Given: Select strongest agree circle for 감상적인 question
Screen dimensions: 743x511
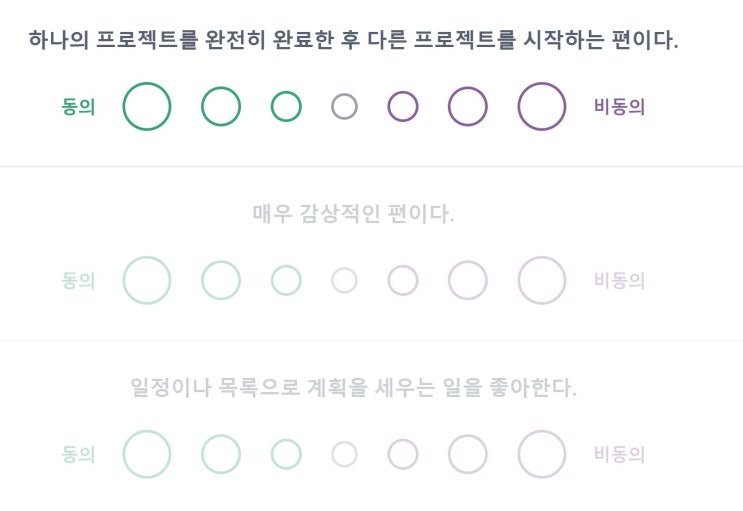Looking at the screenshot, I should click(x=147, y=280).
